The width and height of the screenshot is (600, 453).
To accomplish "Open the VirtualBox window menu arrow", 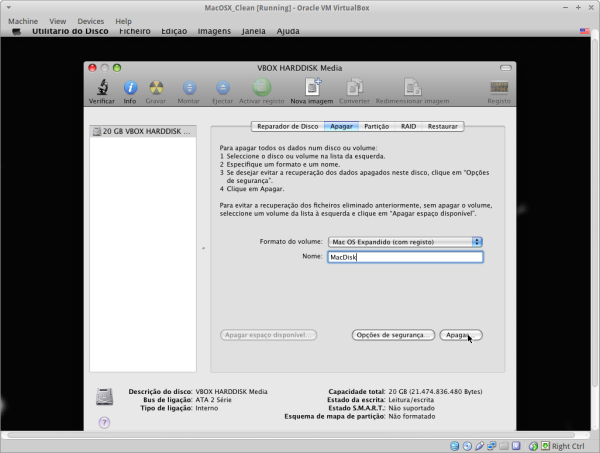I will point(8,8).
